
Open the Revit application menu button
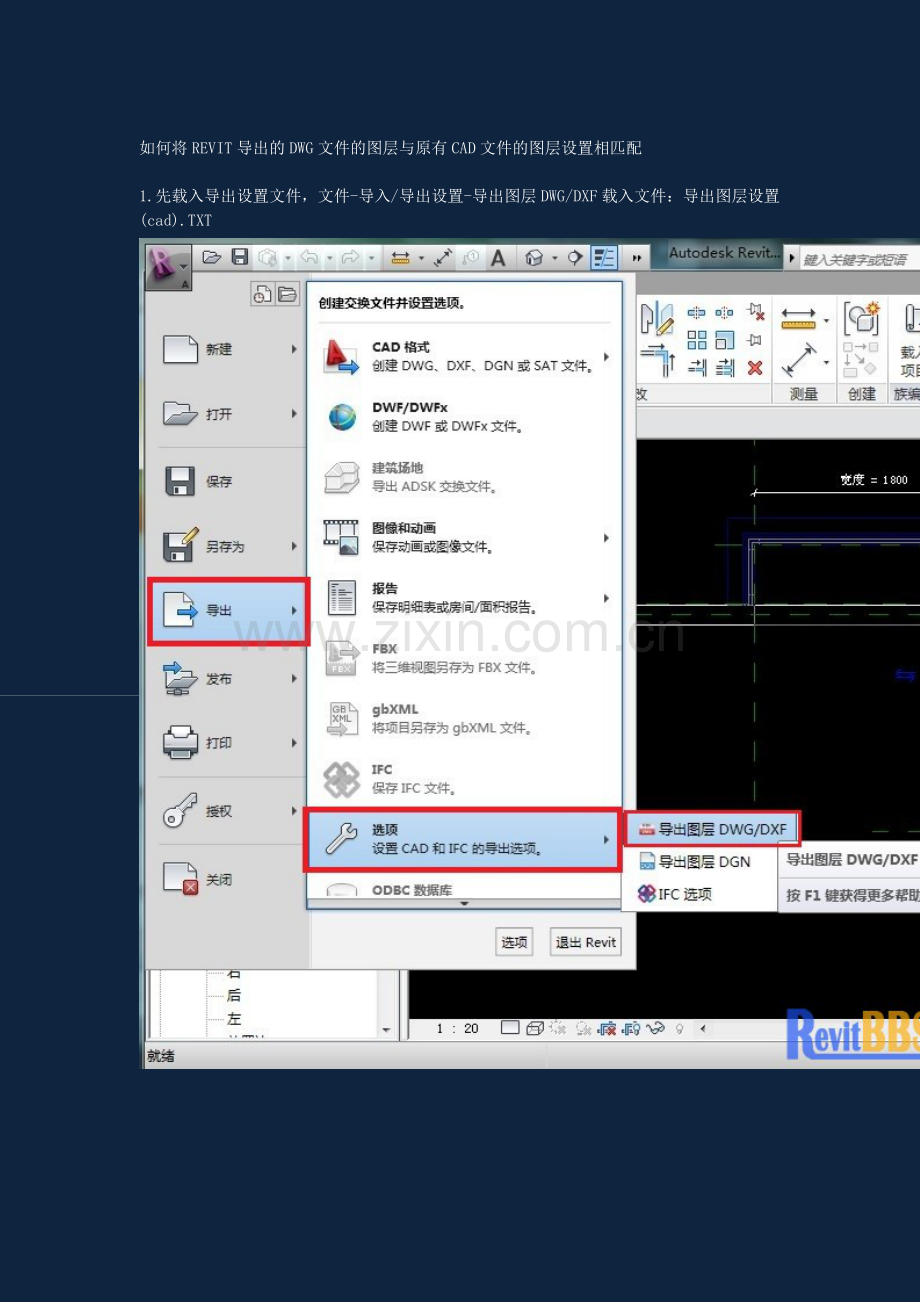167,267
